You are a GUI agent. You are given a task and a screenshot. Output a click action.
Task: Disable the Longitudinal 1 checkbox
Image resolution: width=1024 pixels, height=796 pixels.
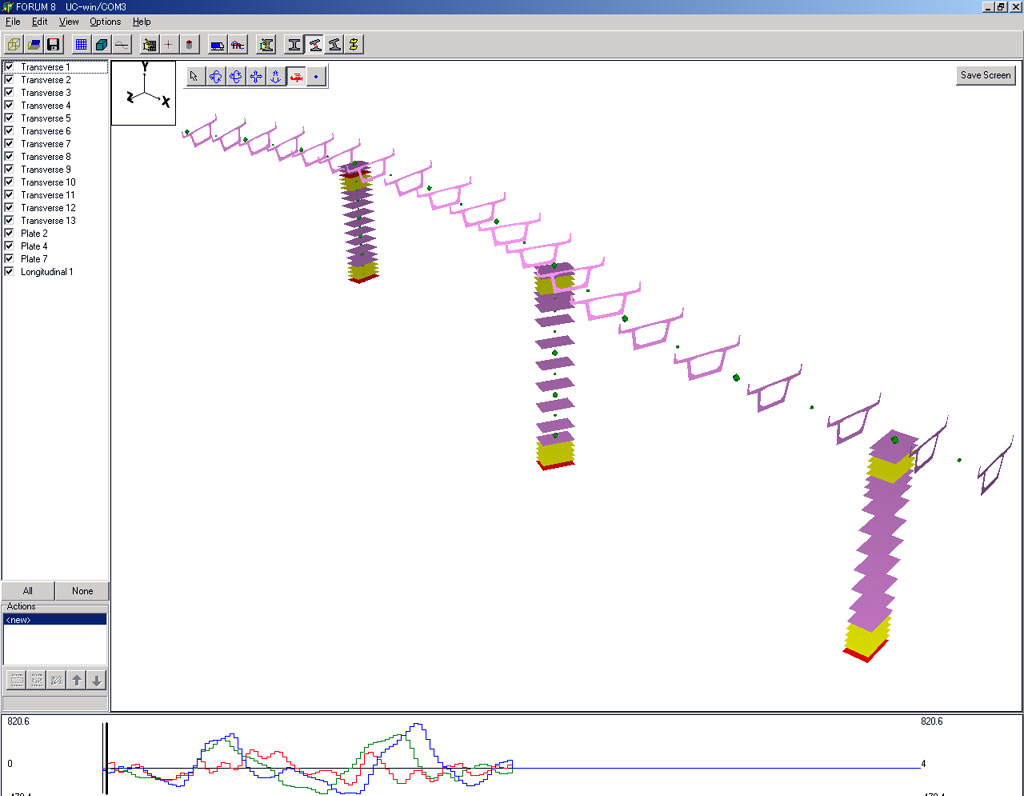coord(9,272)
